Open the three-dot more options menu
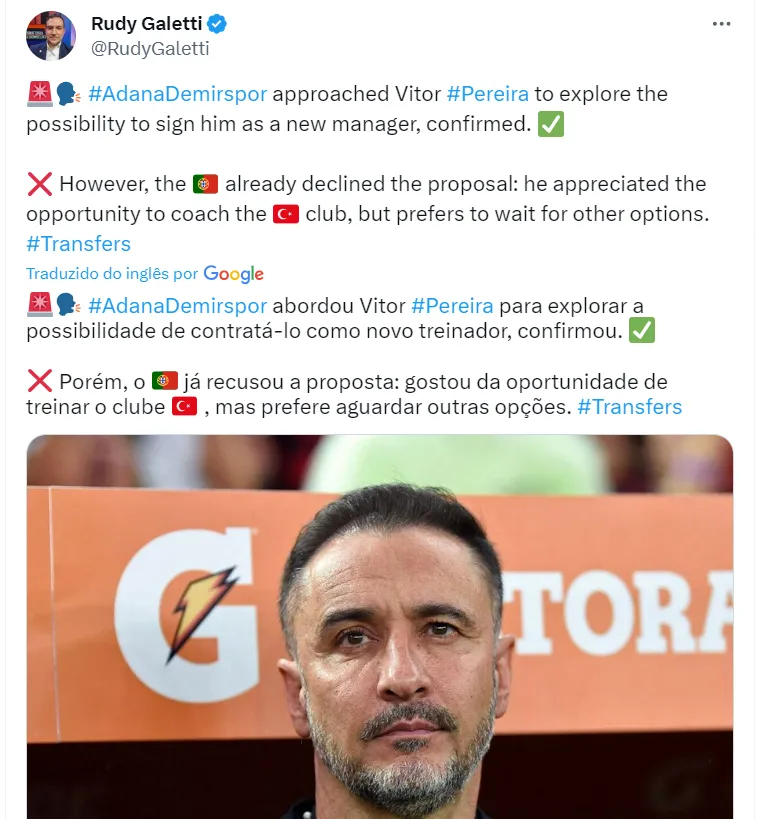Viewport: 757px width, 819px height. (721, 24)
